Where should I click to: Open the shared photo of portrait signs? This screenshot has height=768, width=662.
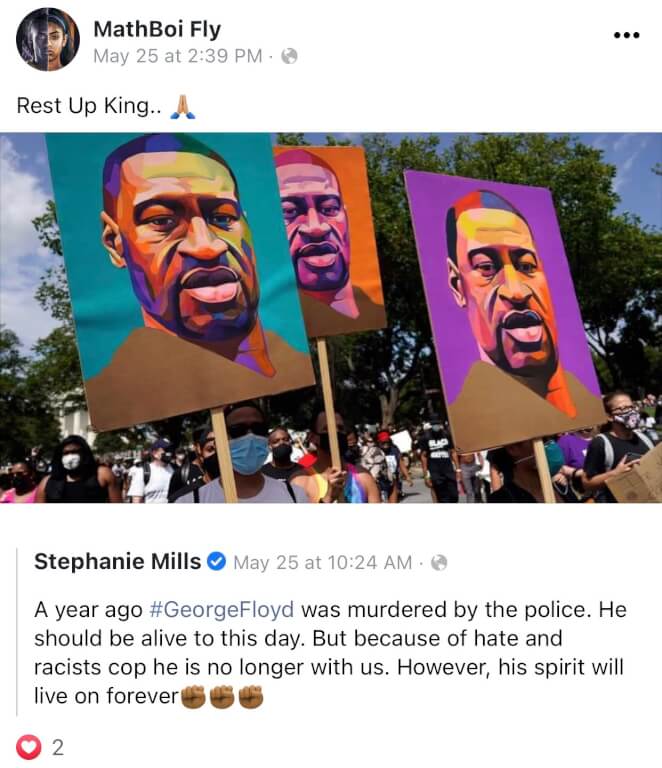point(331,318)
